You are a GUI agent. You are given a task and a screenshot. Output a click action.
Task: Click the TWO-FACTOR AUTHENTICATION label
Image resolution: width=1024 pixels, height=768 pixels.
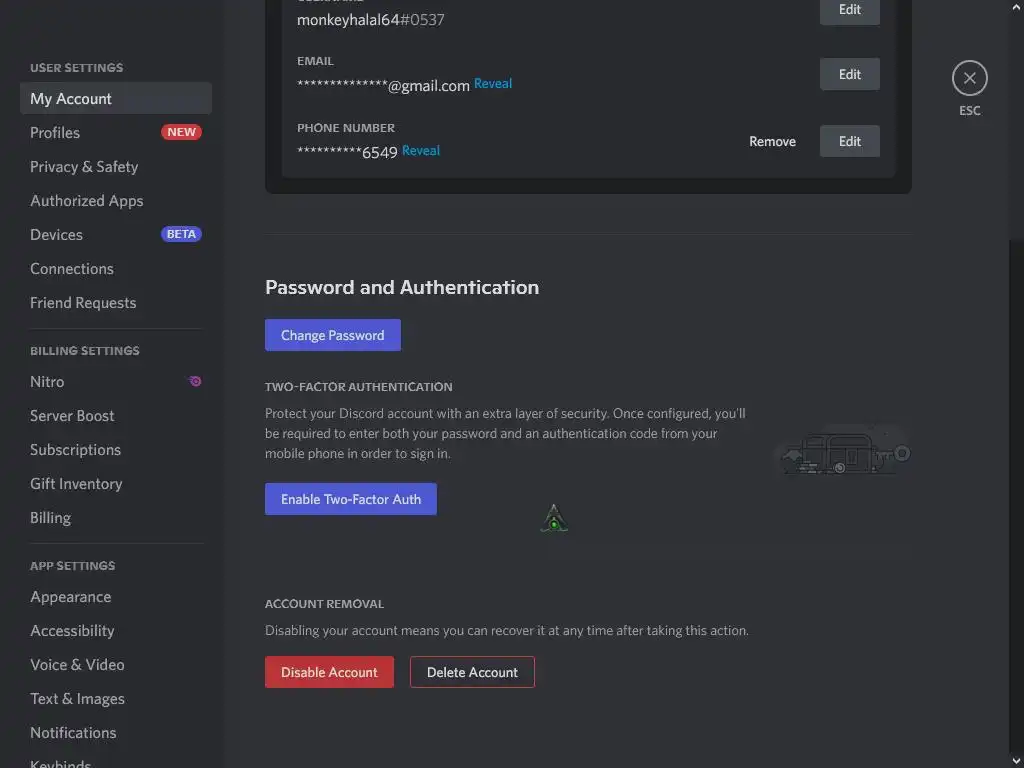pyautogui.click(x=359, y=387)
